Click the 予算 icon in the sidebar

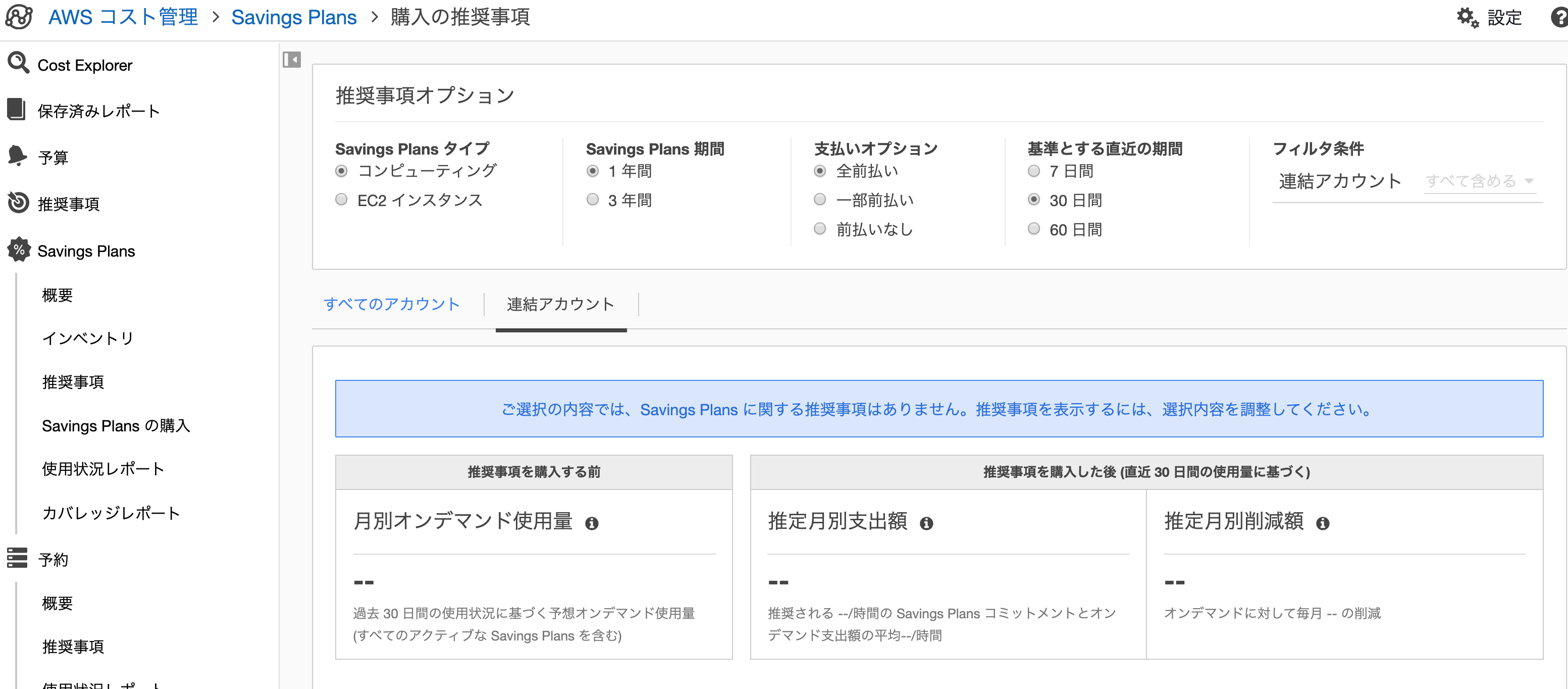pos(17,156)
